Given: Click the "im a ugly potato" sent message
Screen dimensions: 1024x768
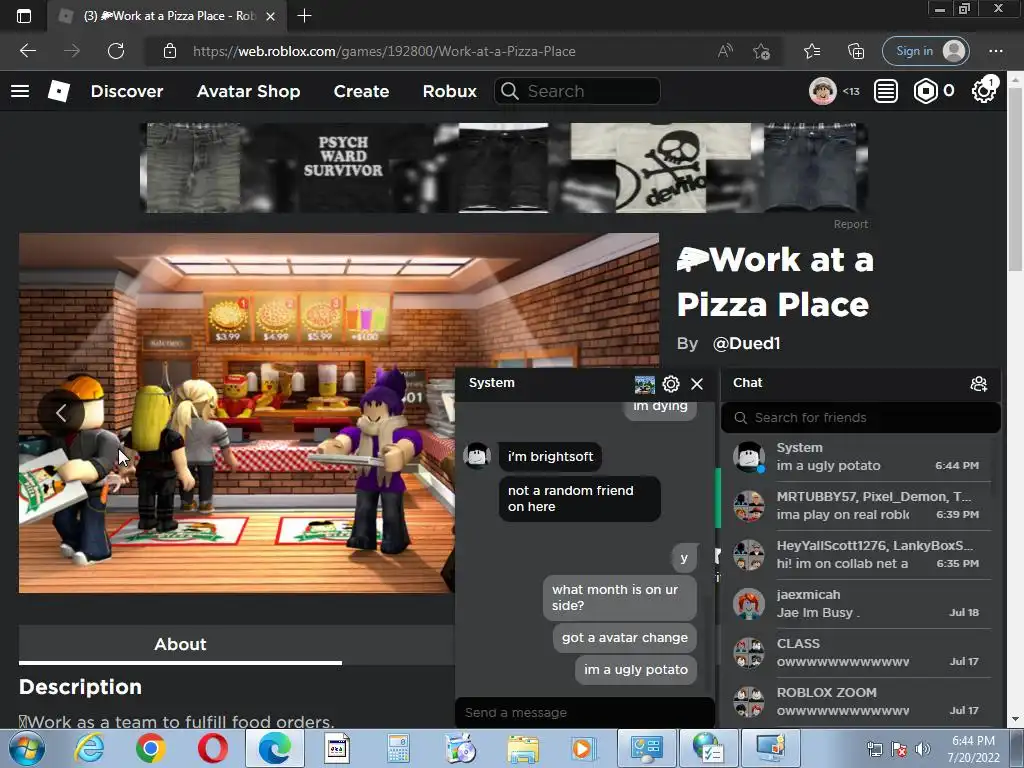Looking at the screenshot, I should 635,670.
